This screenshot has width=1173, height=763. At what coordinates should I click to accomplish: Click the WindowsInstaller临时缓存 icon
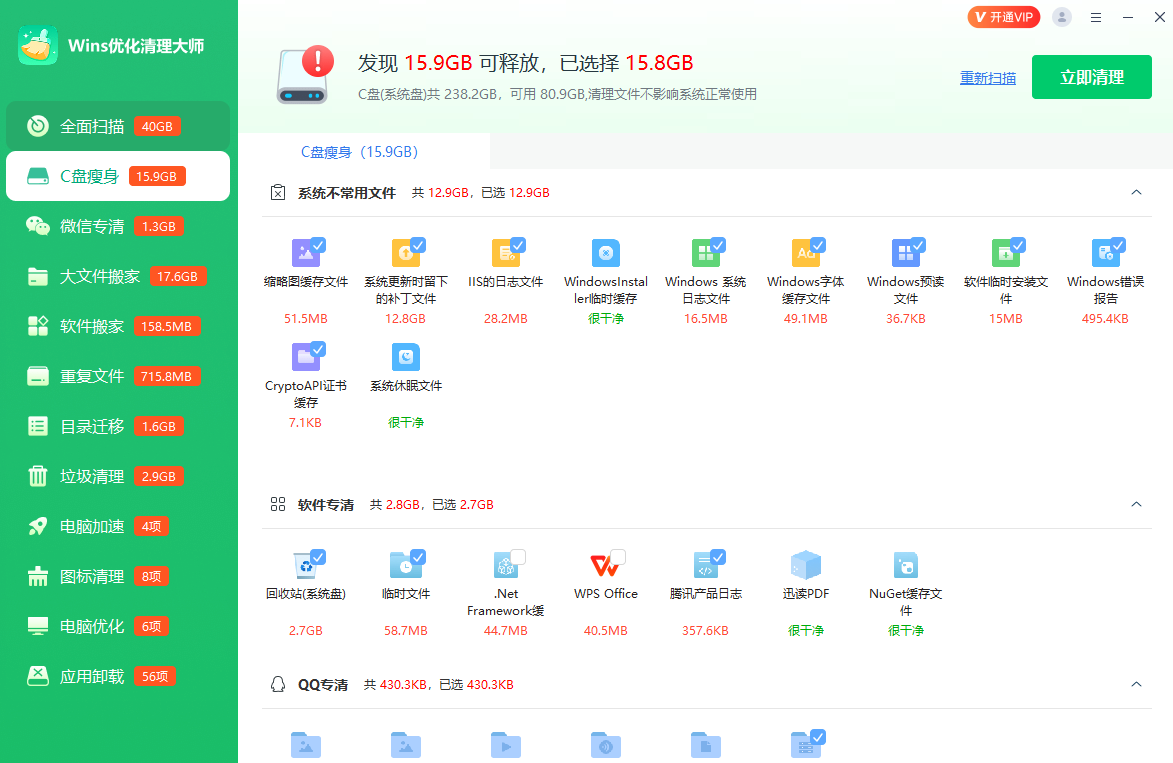coord(605,254)
